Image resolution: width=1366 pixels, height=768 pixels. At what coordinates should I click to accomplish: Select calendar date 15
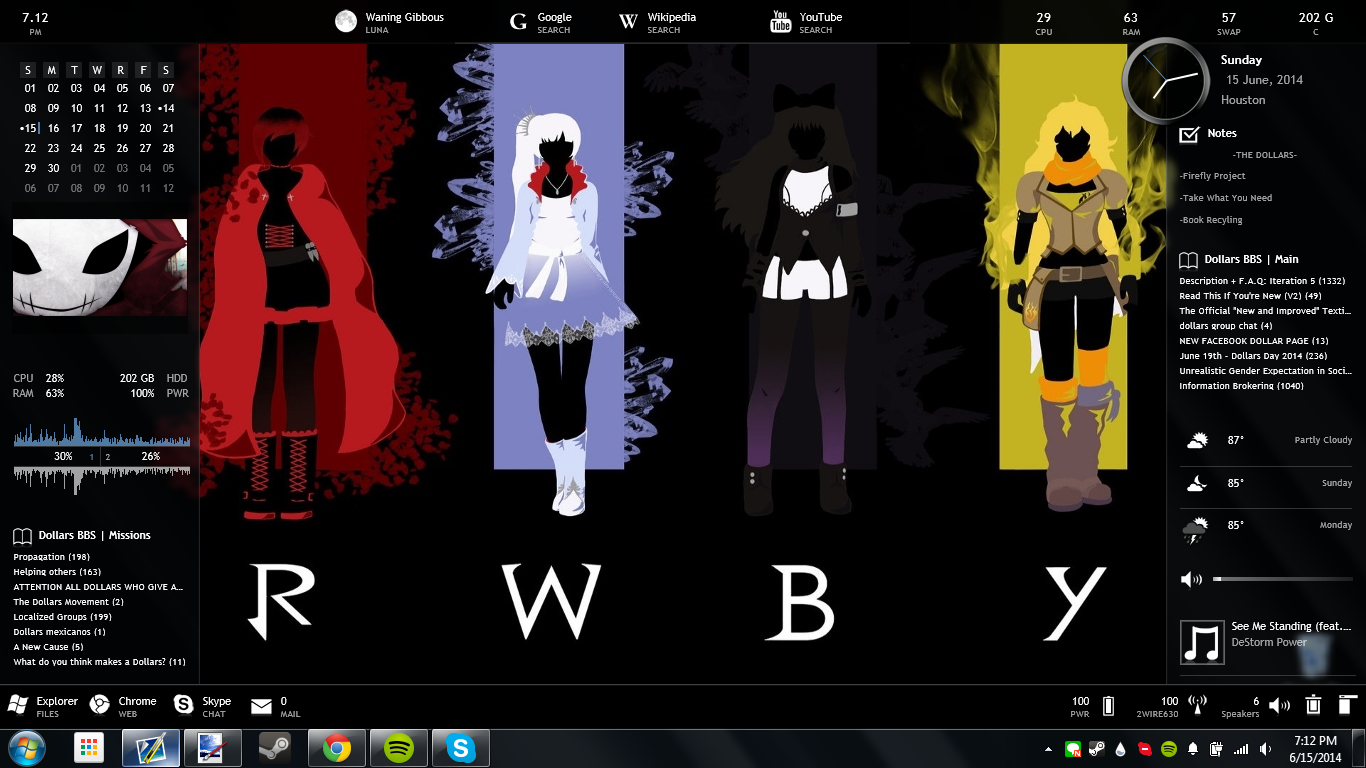pos(30,128)
